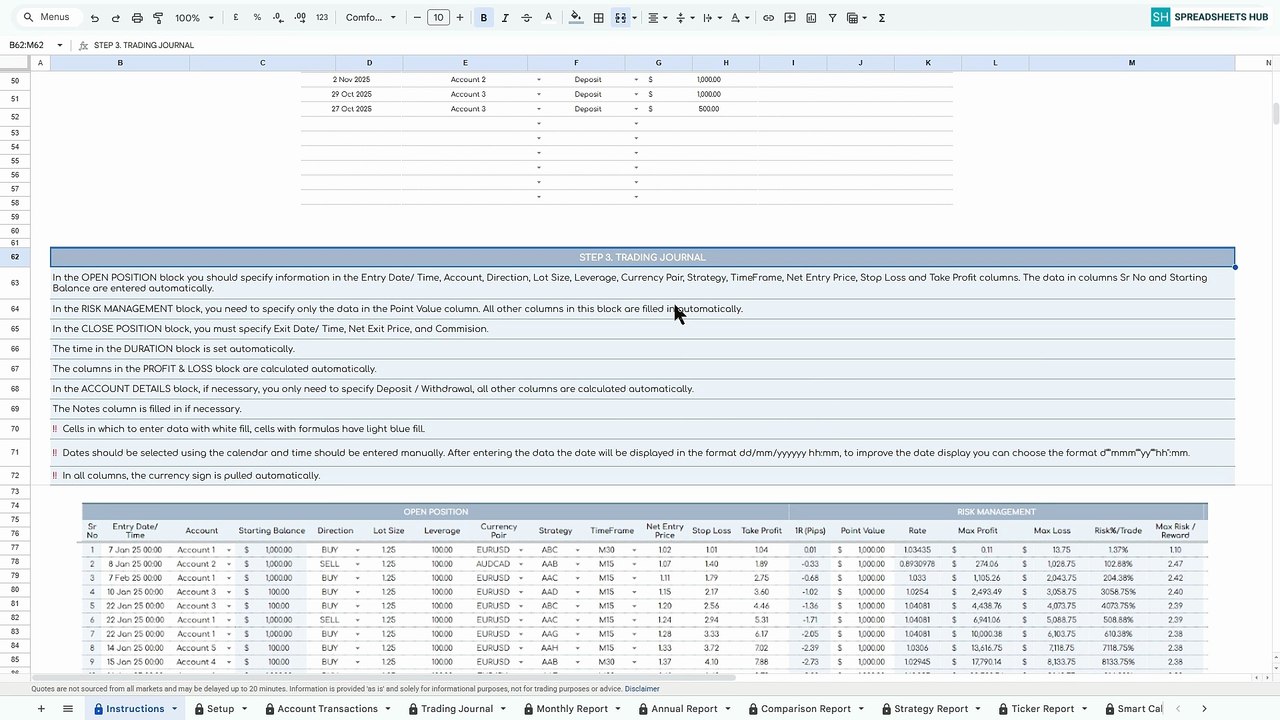Viewport: 1280px width, 720px height.
Task: Open the fill color picker
Action: click(576, 18)
